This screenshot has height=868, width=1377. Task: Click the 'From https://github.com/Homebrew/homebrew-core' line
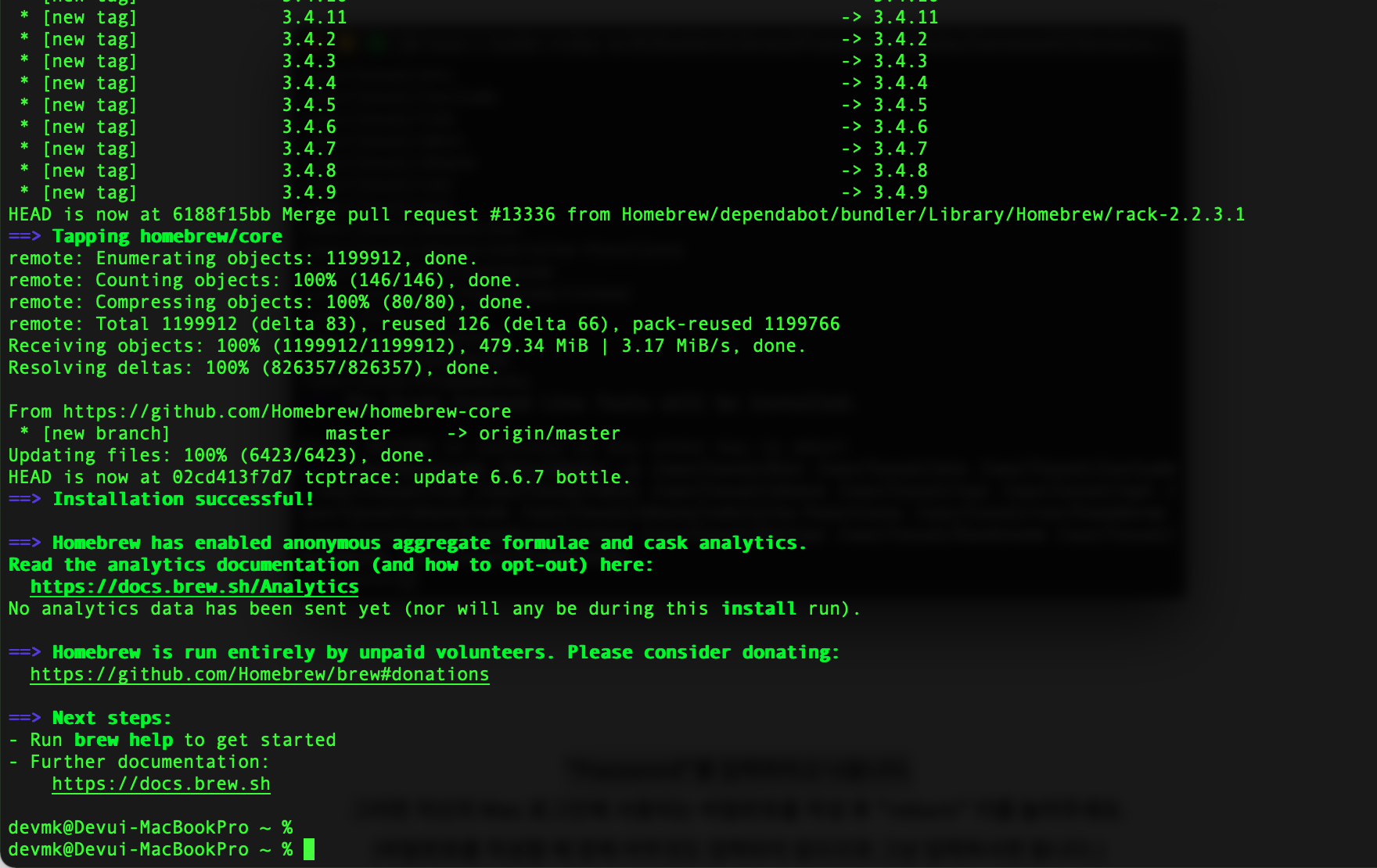pos(260,411)
